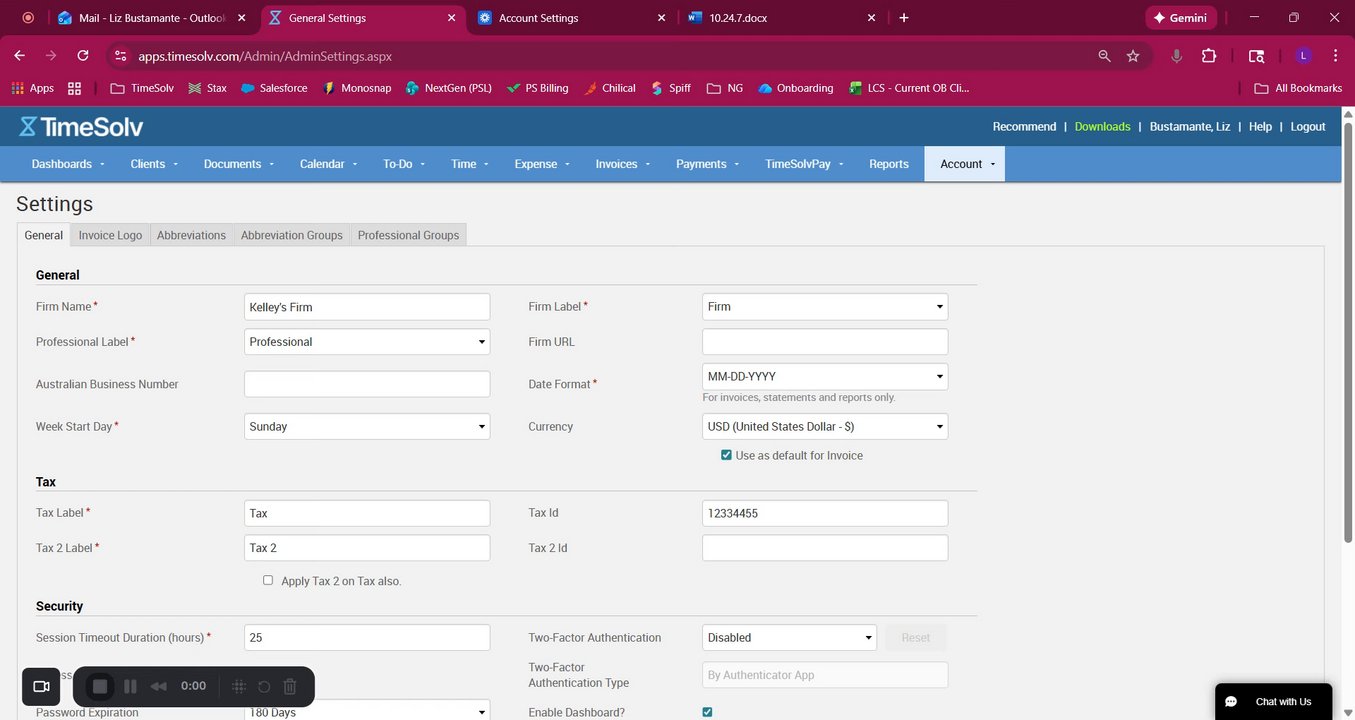Stop the screen recording
The image size is (1355, 720).
point(100,686)
